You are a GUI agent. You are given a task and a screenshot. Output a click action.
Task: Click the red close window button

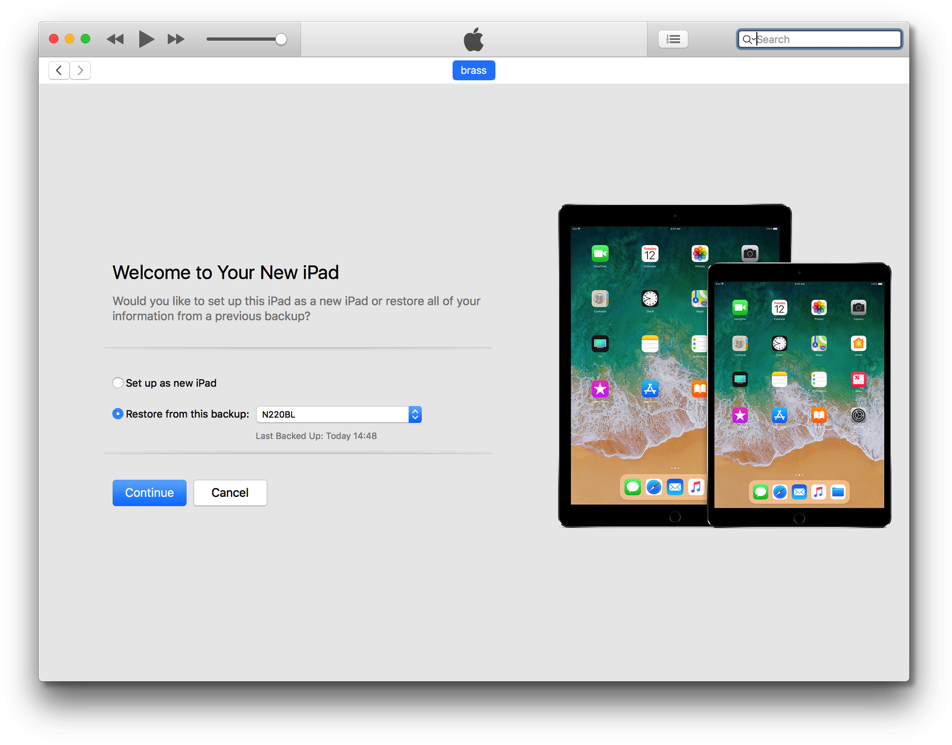[53, 39]
